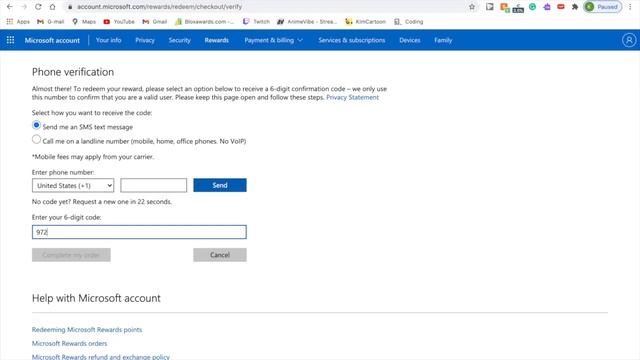The height and width of the screenshot is (360, 640).
Task: Click the browser address bar URL
Action: (x=159, y=7)
